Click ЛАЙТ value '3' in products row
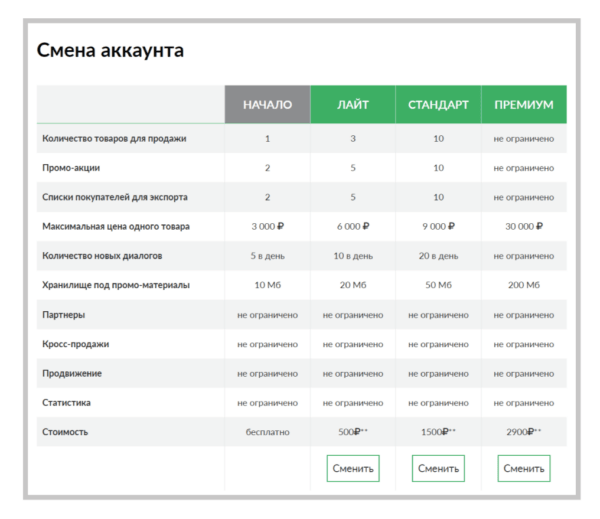 coord(353,139)
